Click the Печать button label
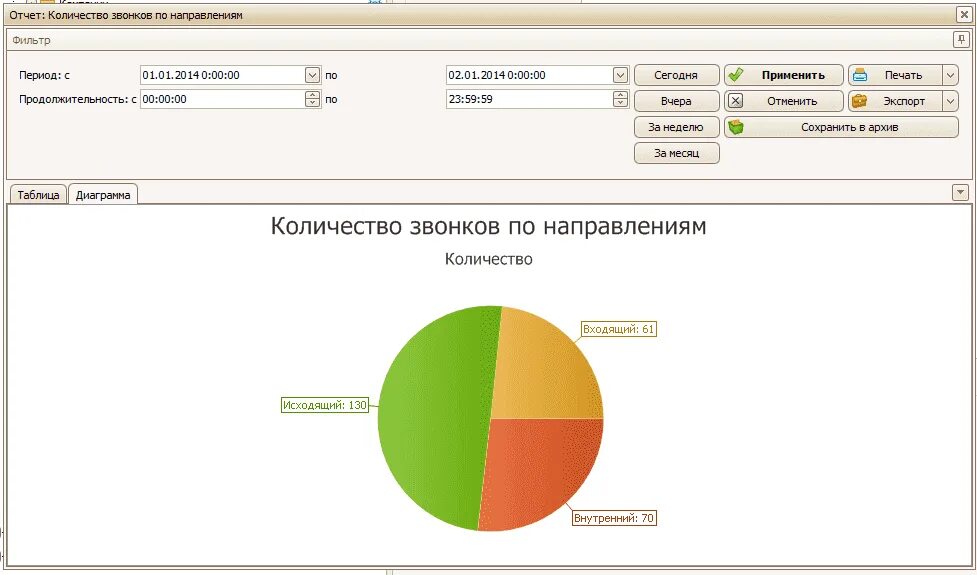Screen dimensions: 977x575 [903, 75]
